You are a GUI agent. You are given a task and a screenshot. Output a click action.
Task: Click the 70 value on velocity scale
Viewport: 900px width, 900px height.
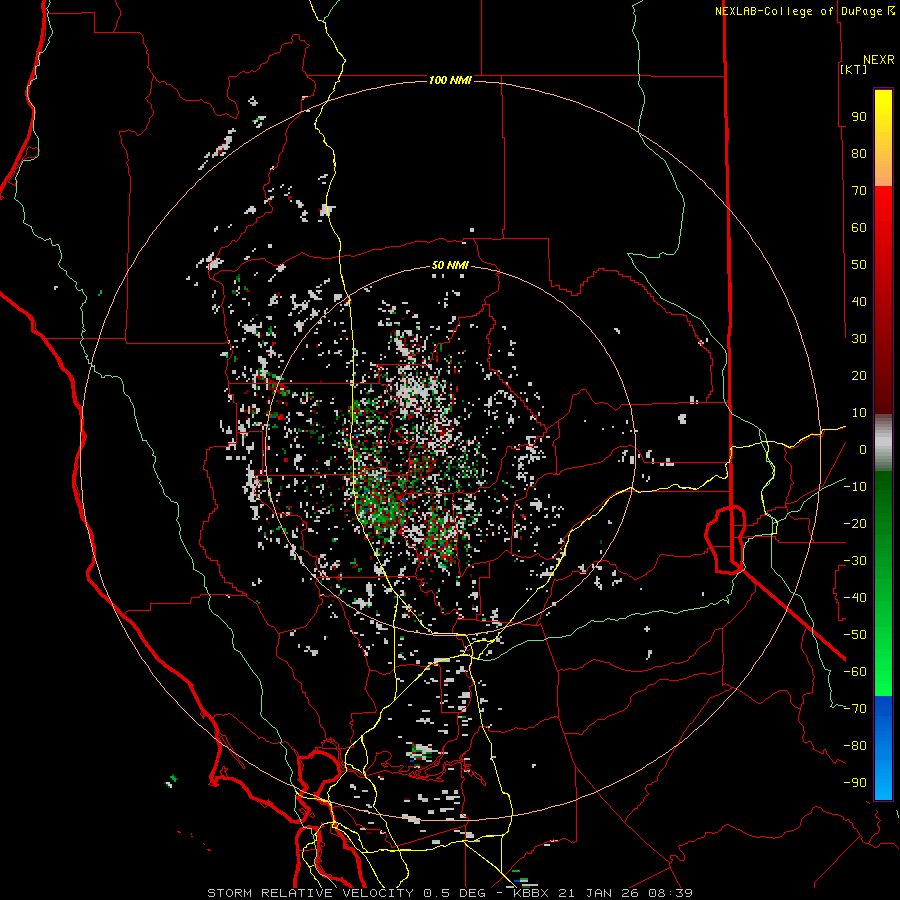point(859,191)
